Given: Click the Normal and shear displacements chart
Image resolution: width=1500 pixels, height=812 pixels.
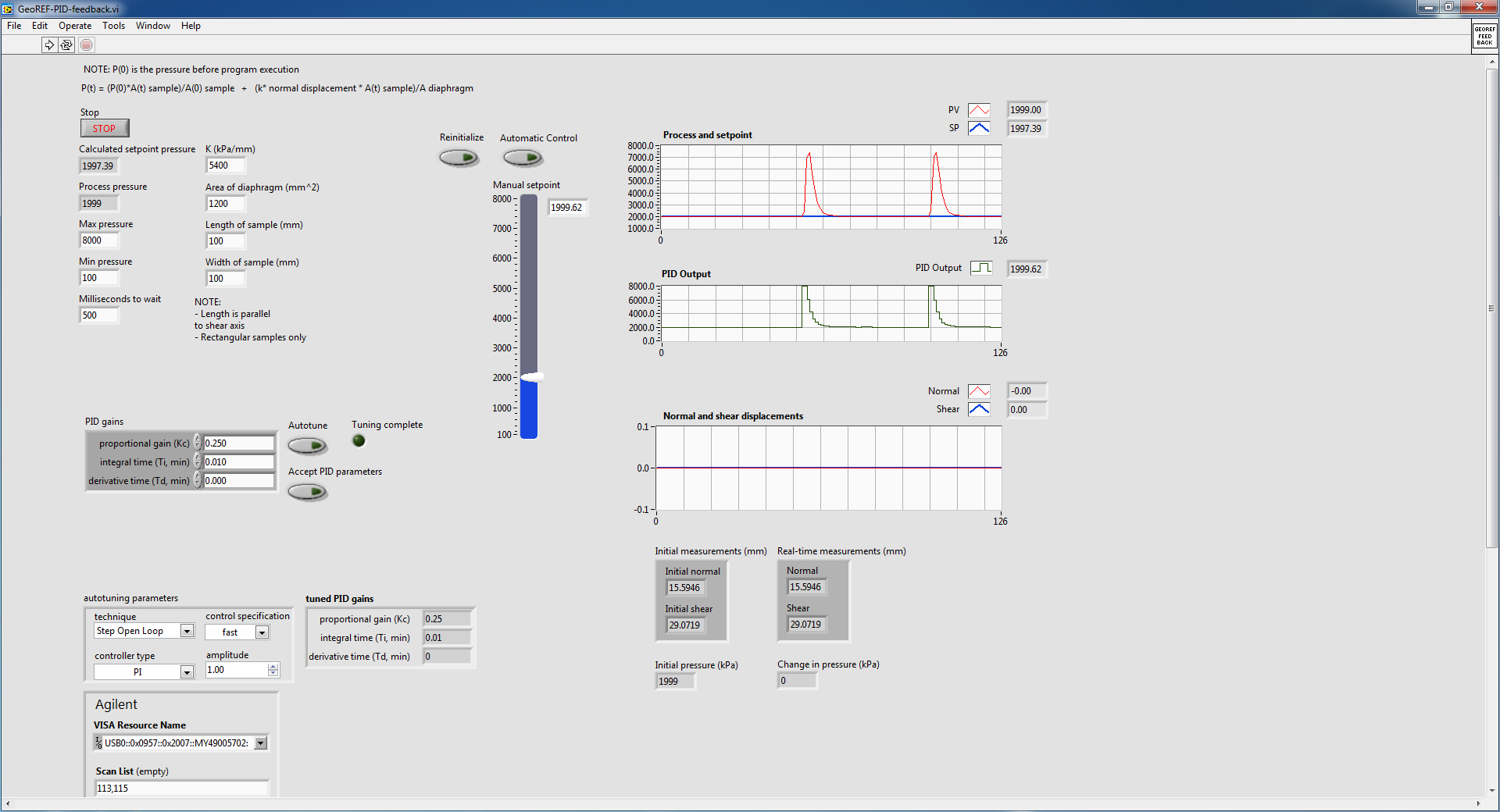Looking at the screenshot, I should coord(829,468).
